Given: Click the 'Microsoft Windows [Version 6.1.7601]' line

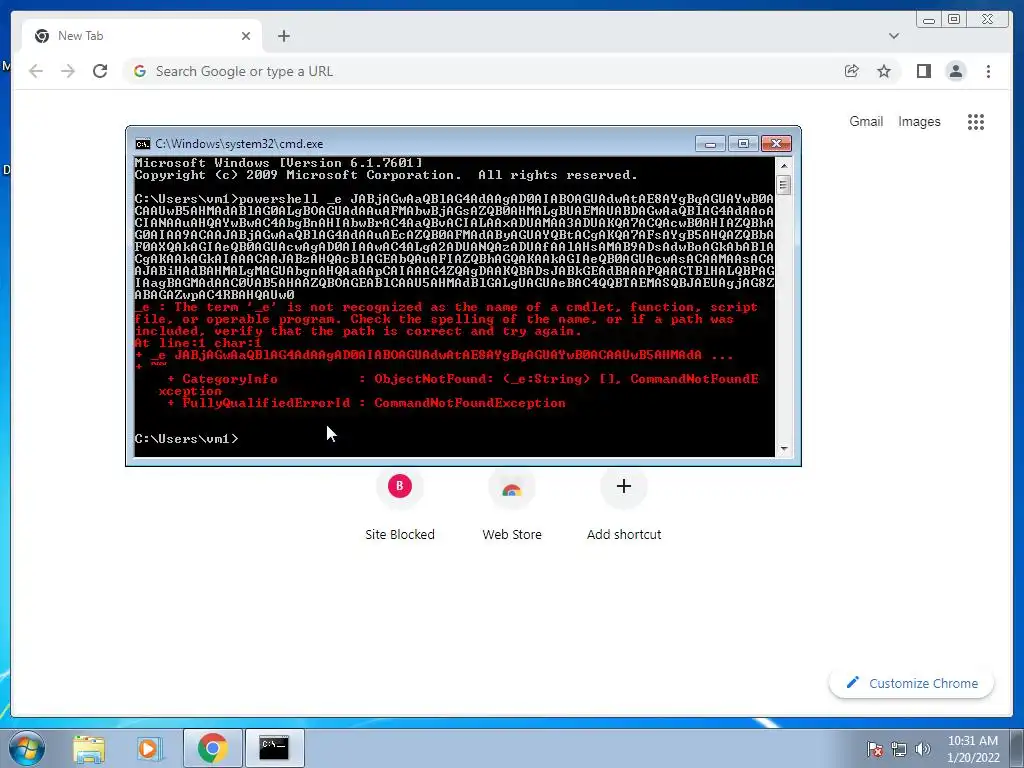Looking at the screenshot, I should click(x=278, y=163).
